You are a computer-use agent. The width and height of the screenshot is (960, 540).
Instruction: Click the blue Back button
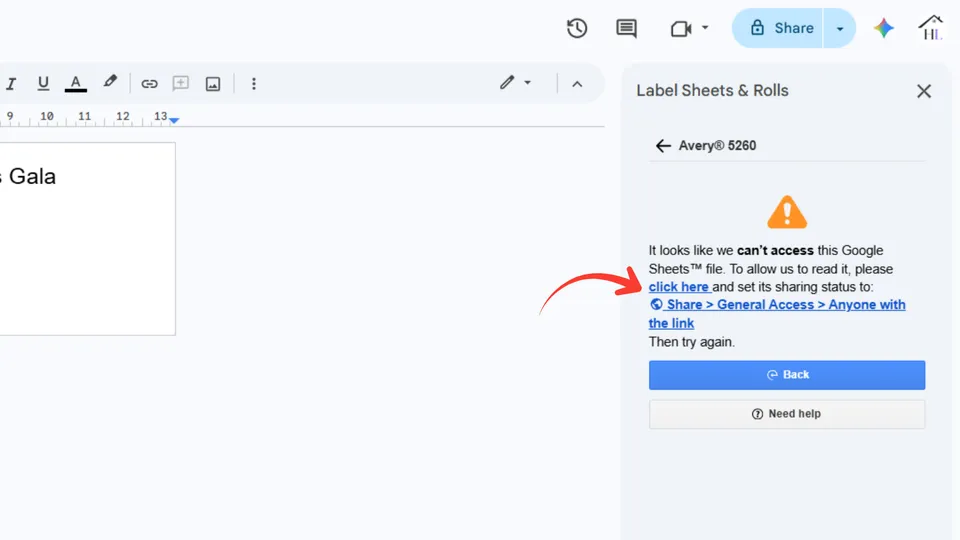[787, 375]
